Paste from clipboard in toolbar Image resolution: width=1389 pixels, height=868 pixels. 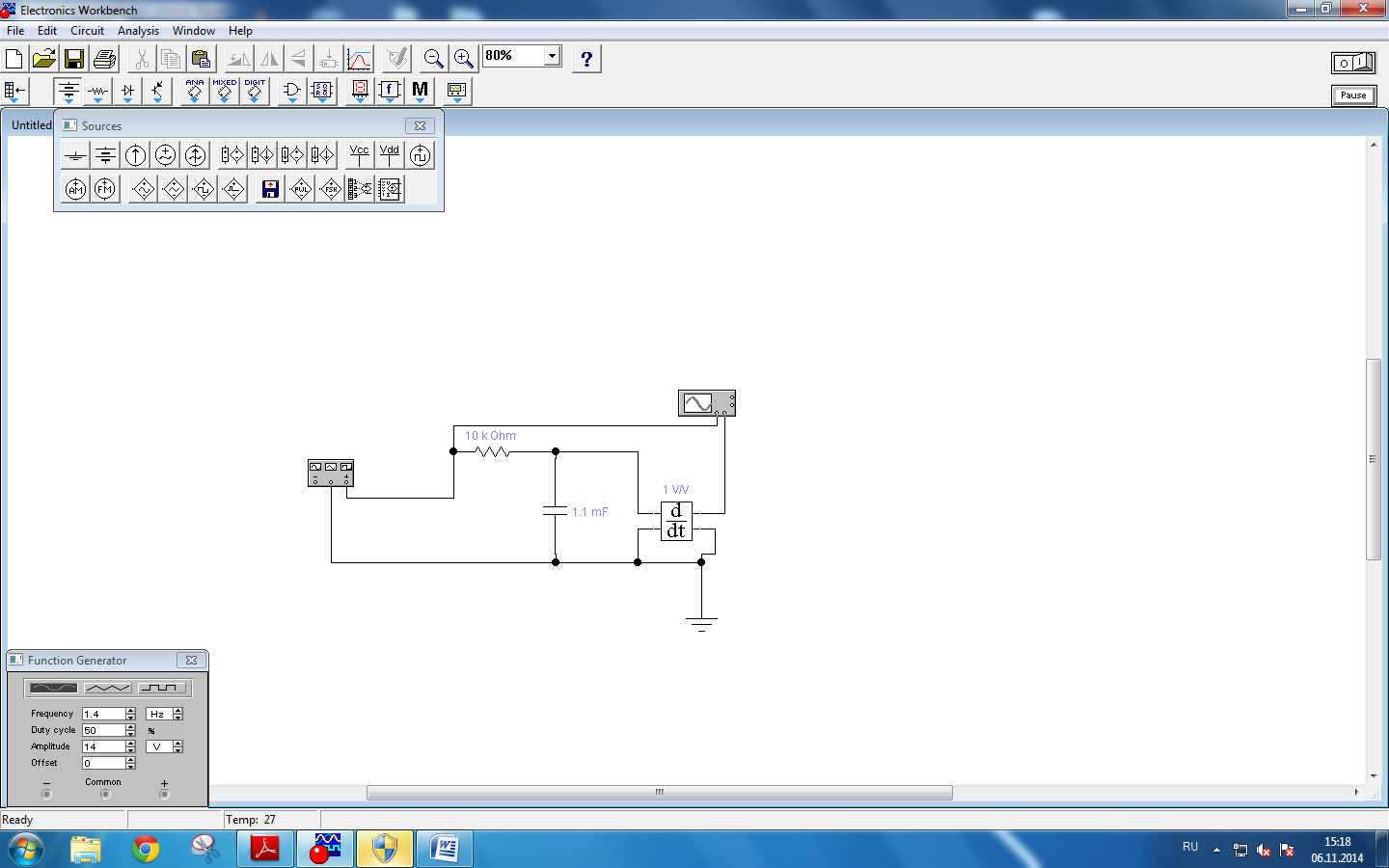point(201,59)
